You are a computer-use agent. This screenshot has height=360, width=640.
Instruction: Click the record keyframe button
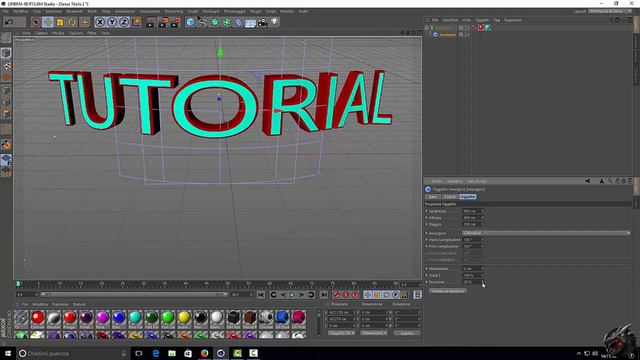(336, 295)
